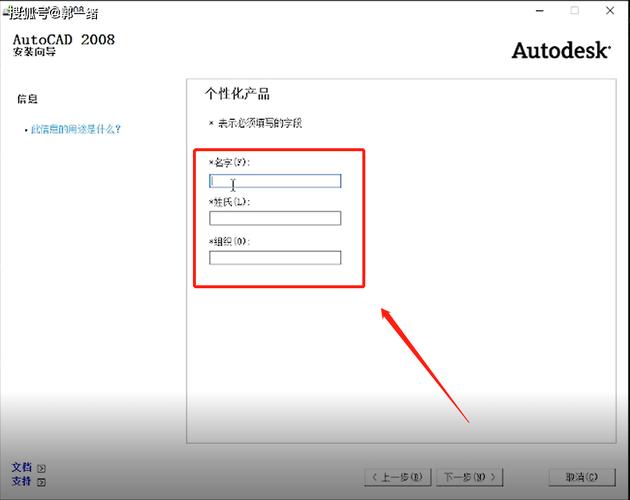Click the 姓氏(L) field label
The width and height of the screenshot is (630, 500).
229,202
